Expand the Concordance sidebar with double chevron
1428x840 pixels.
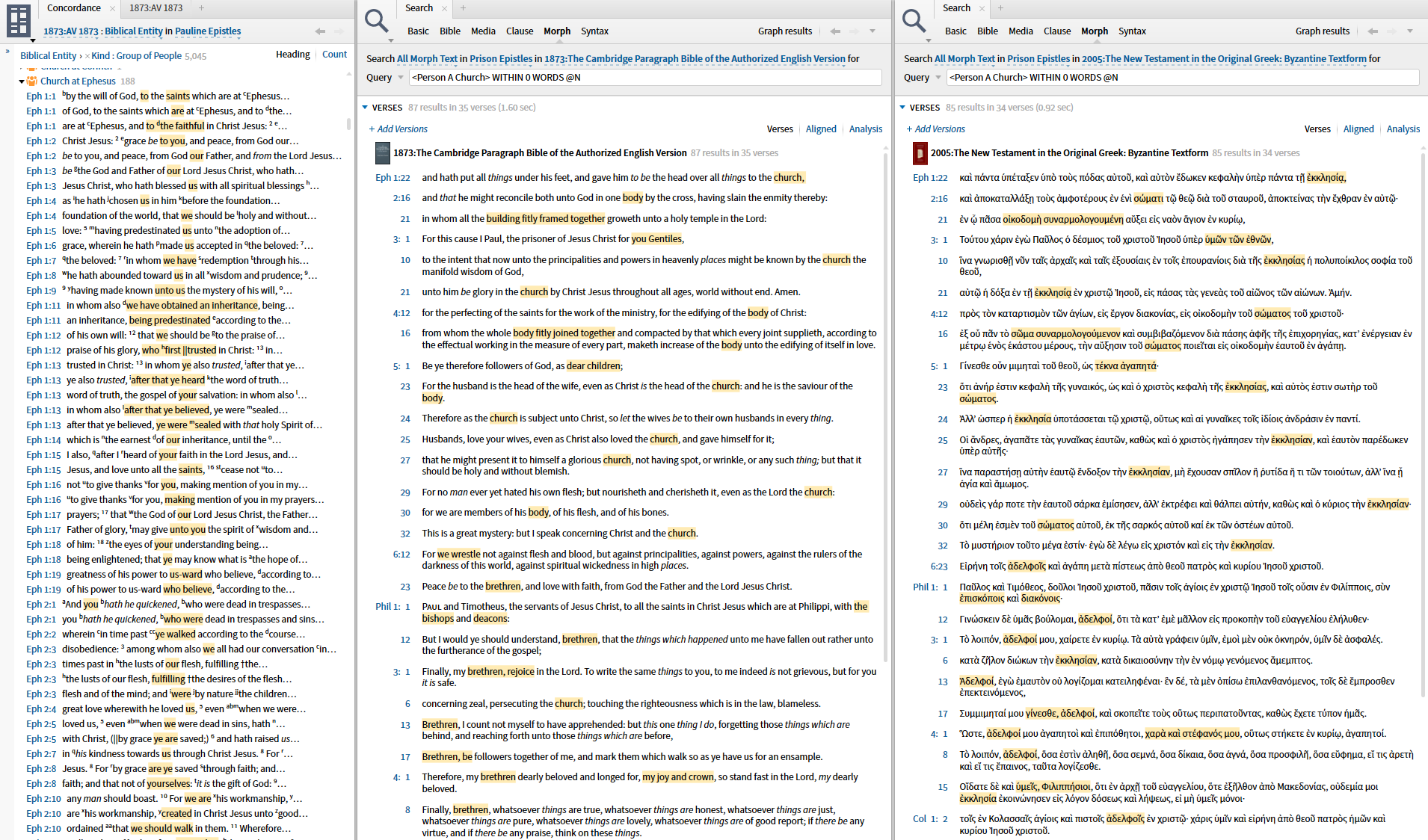pyautogui.click(x=7, y=52)
